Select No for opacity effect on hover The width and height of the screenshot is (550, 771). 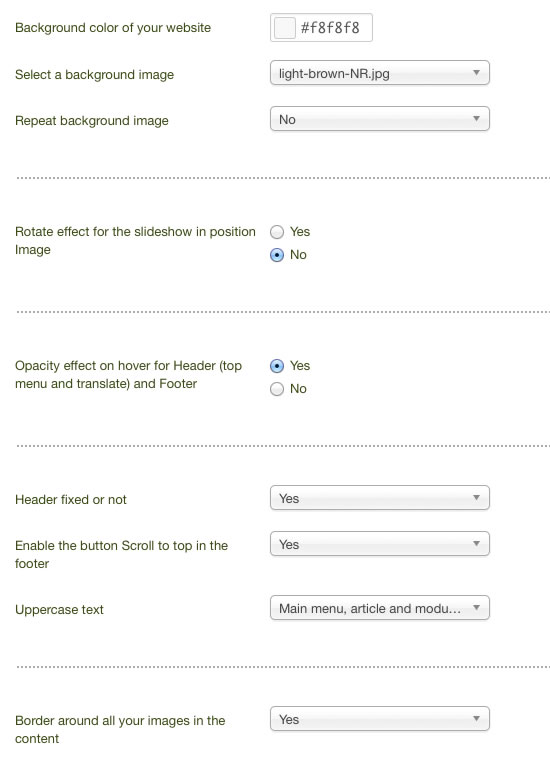[277, 389]
